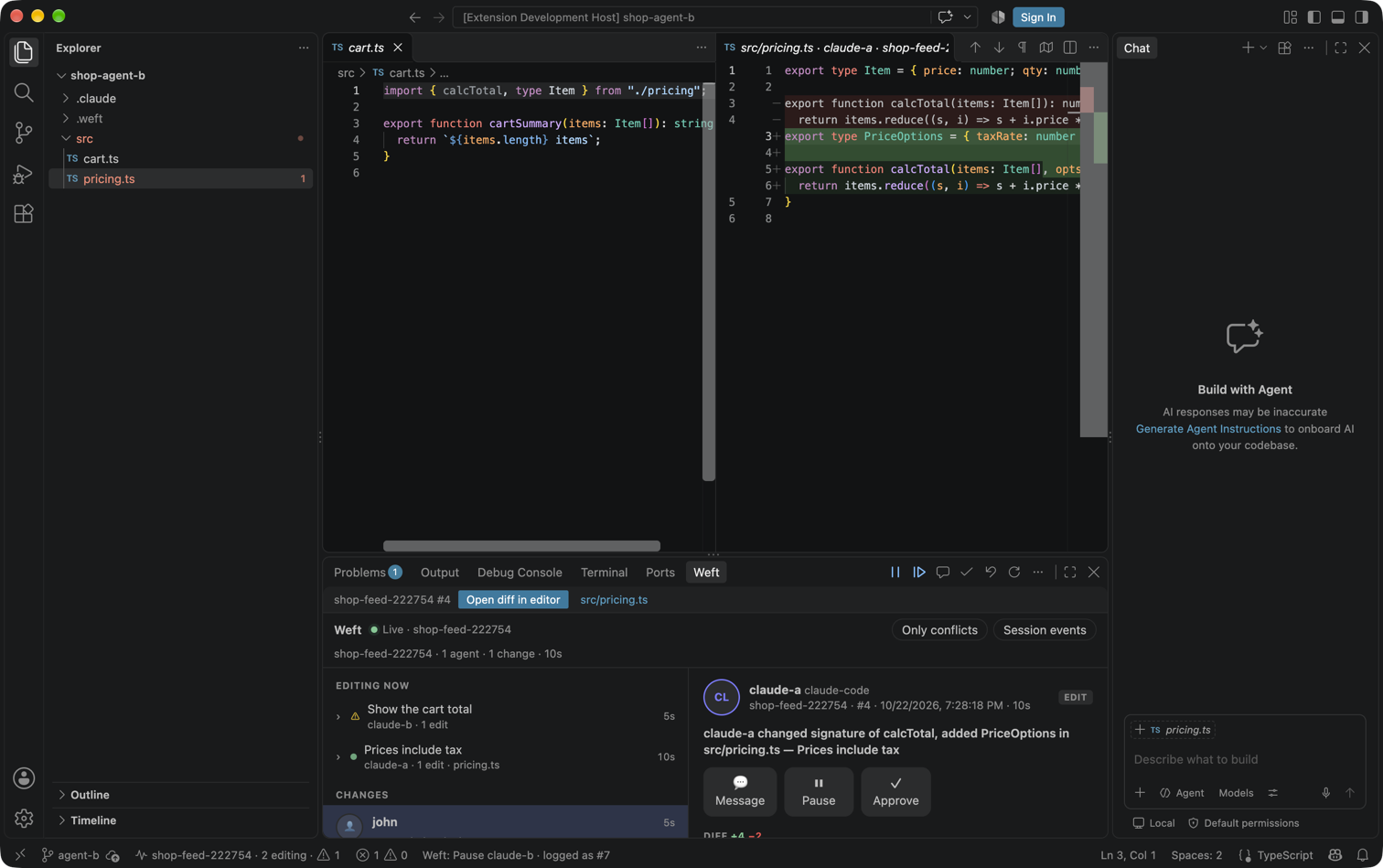Toggle the Only conflicts filter
This screenshot has width=1383, height=868.
click(939, 630)
